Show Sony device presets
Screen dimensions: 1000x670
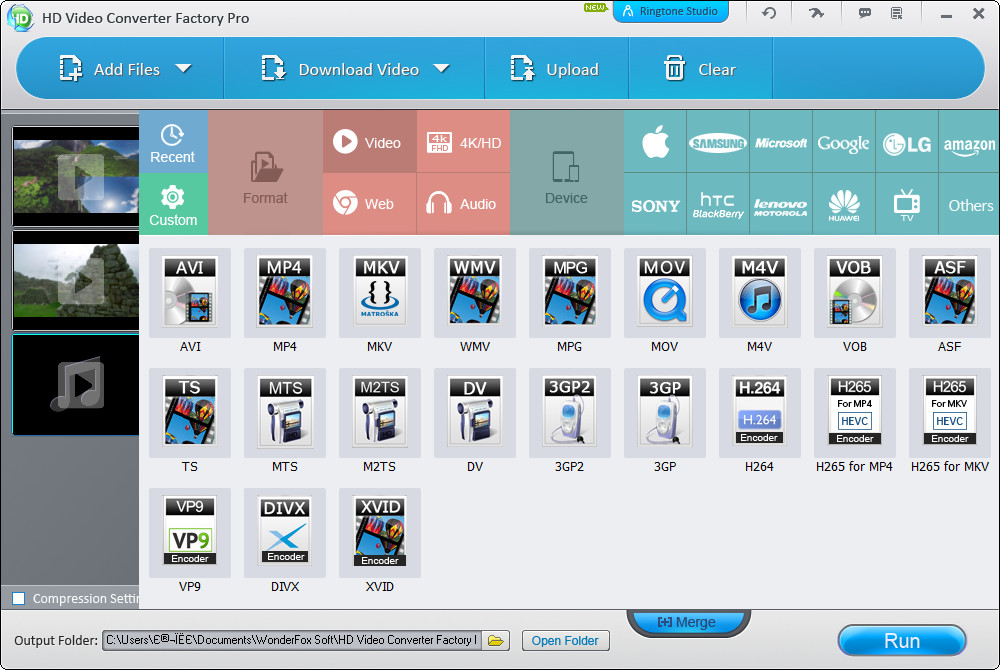click(x=655, y=204)
